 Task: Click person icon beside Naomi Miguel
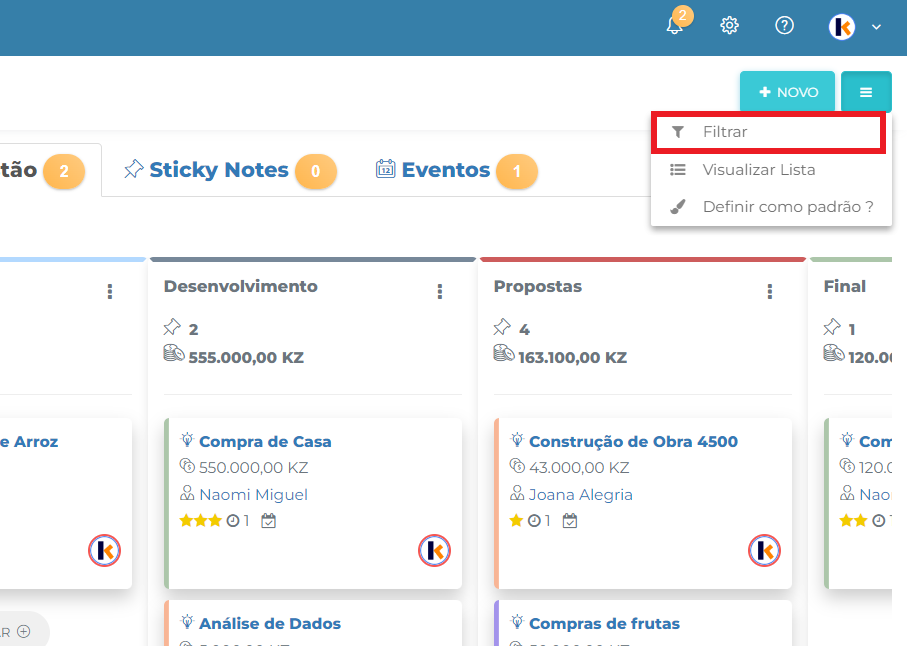pos(187,493)
